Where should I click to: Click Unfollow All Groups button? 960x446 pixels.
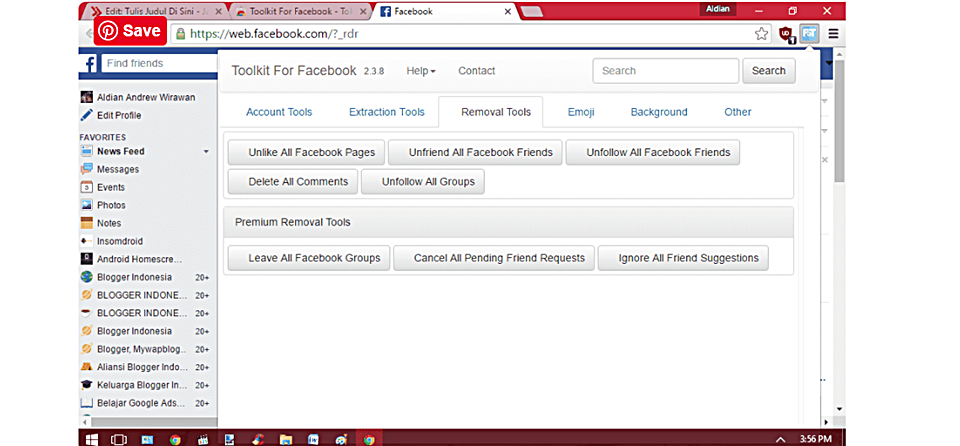[422, 182]
